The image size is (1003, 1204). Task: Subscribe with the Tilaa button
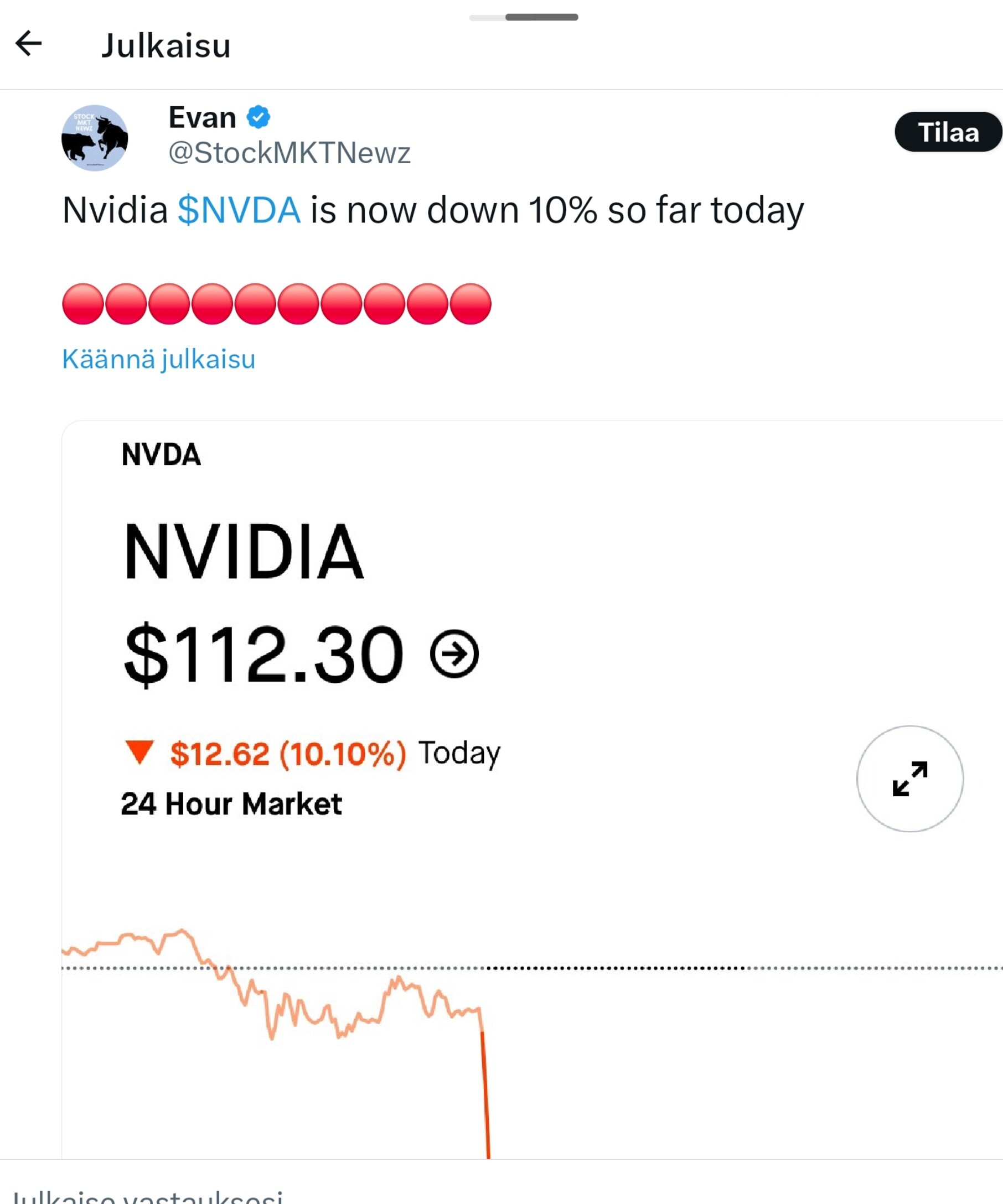[x=948, y=132]
